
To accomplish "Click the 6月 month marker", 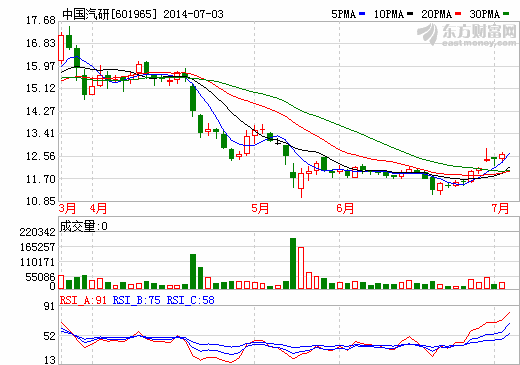I will click(345, 209).
